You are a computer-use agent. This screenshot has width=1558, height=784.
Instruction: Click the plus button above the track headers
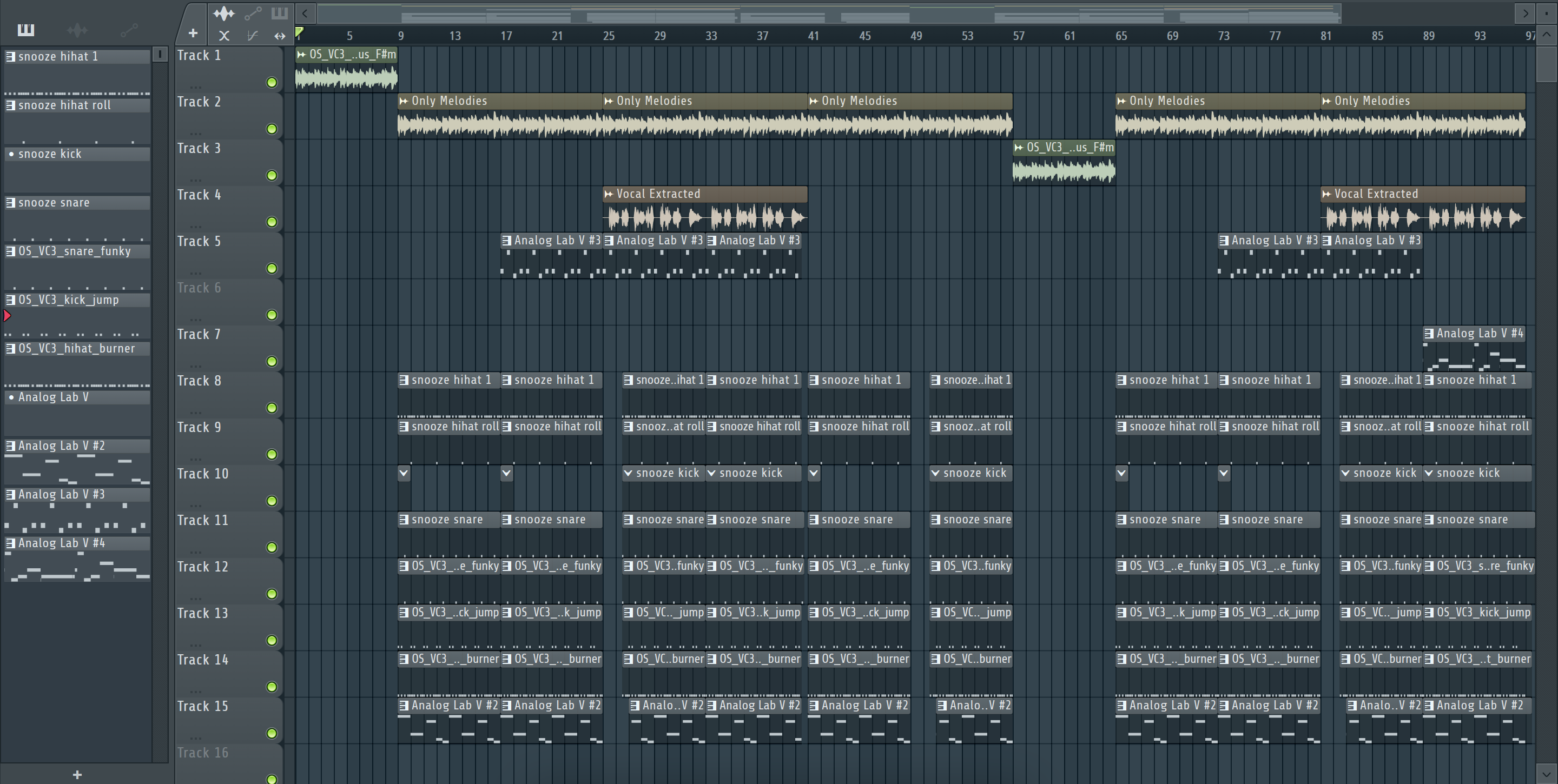[x=193, y=33]
